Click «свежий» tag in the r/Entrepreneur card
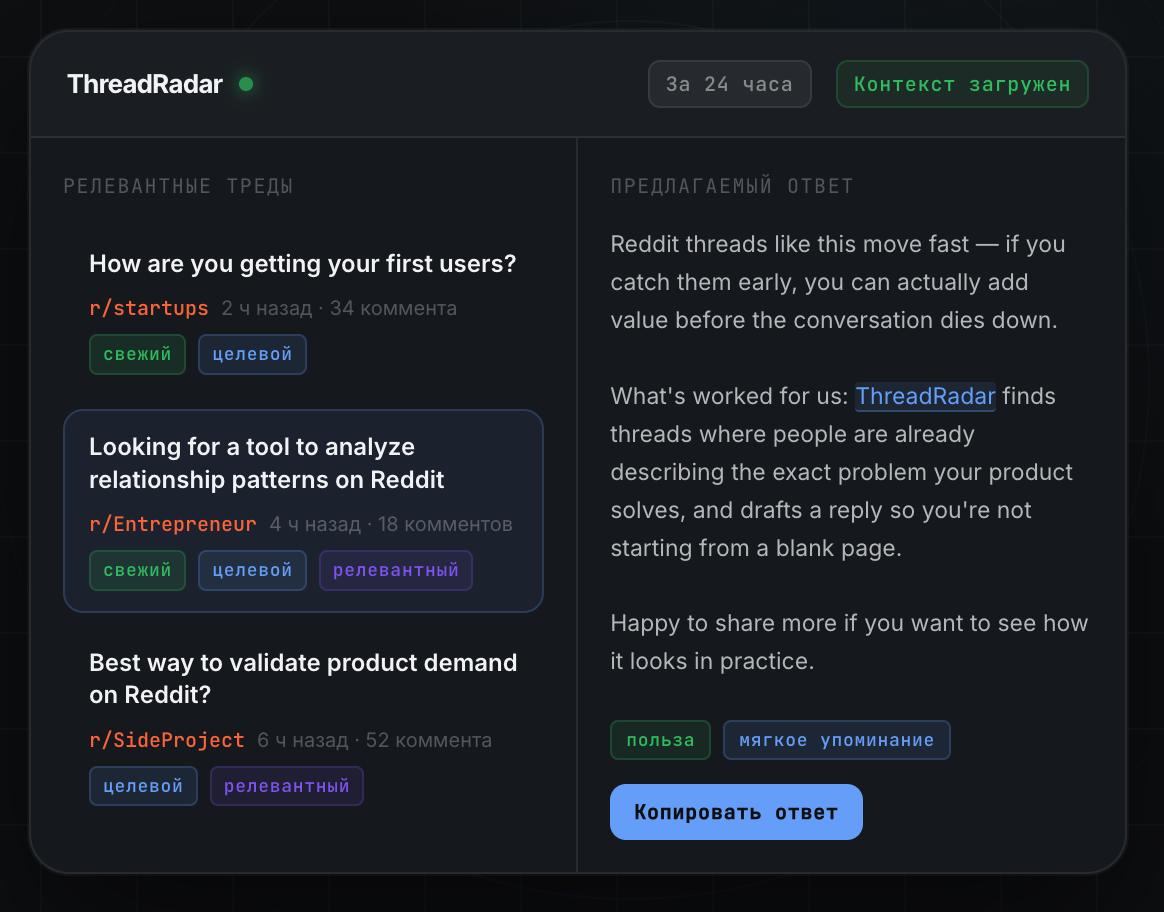The image size is (1164, 912). coord(137,570)
